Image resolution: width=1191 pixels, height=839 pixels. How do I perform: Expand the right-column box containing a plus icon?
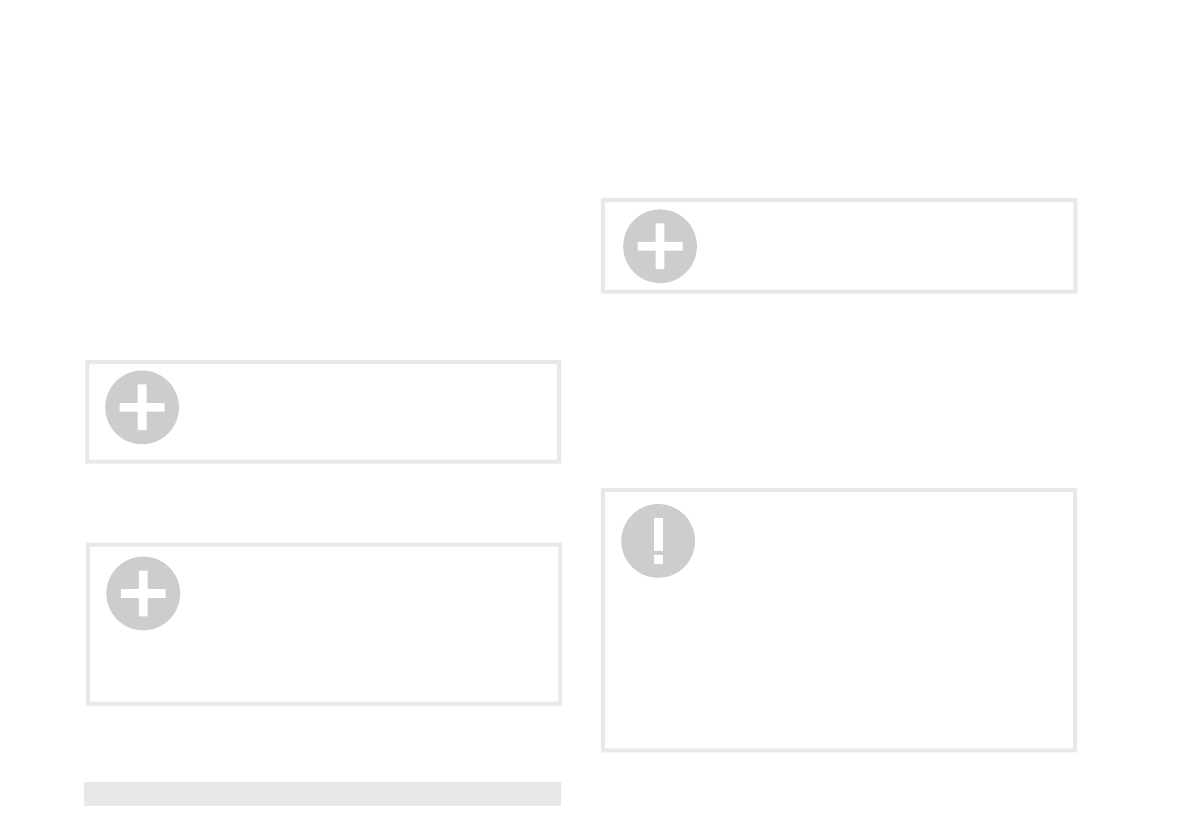click(x=839, y=246)
